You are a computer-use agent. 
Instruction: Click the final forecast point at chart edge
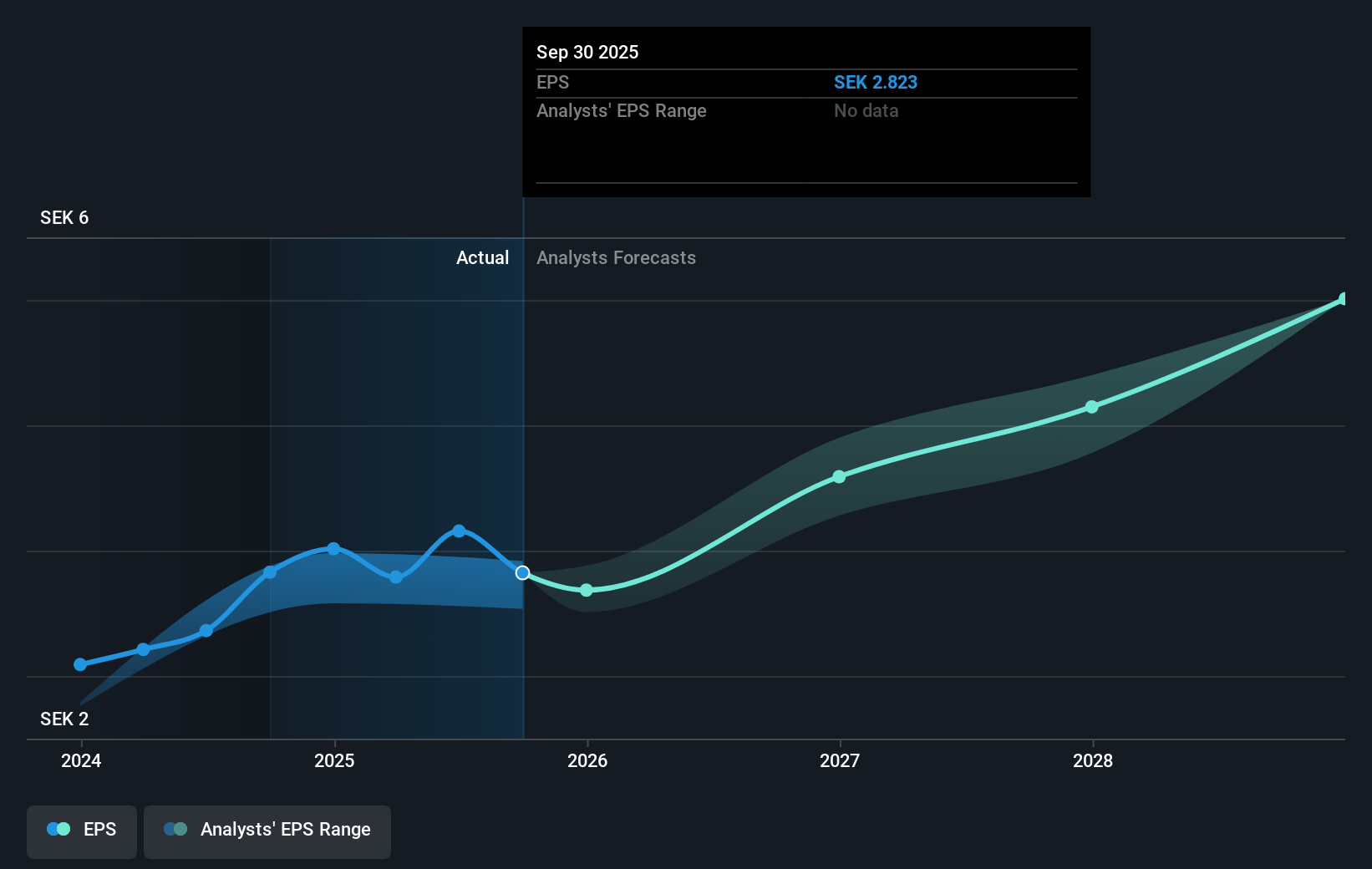pyautogui.click(x=1344, y=299)
